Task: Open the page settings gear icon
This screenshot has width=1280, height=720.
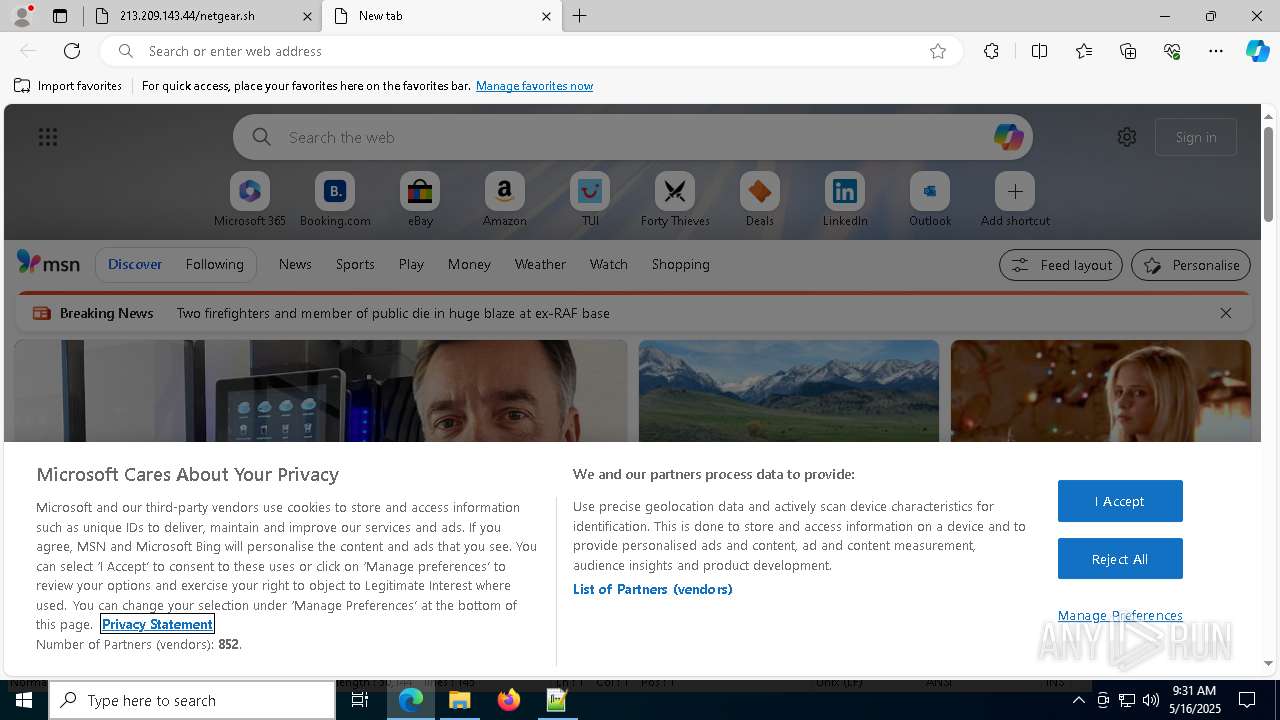Action: click(x=1127, y=137)
